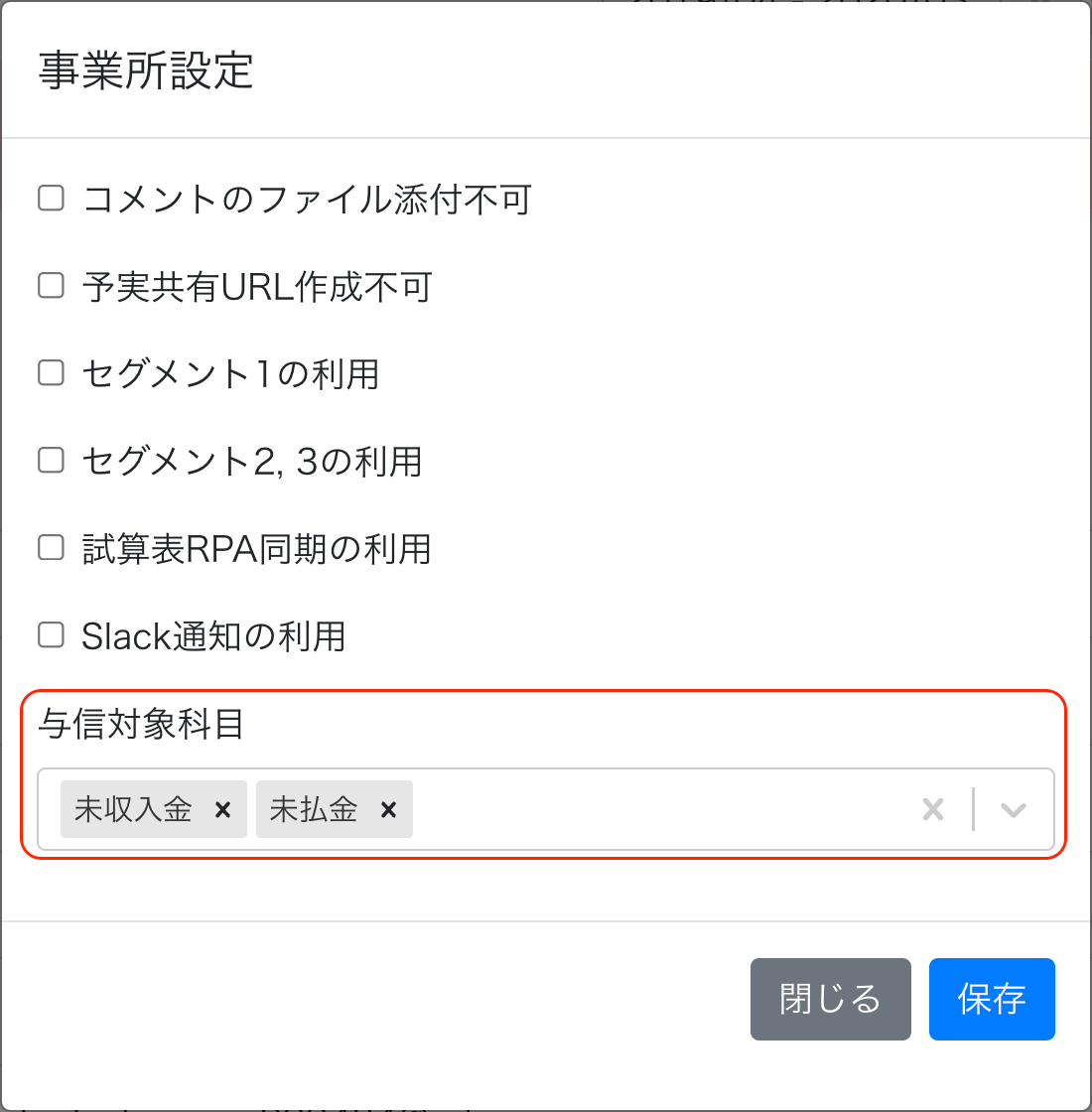Image resolution: width=1092 pixels, height=1112 pixels.
Task: Click the 未収入金 tag label
Action: point(133,809)
